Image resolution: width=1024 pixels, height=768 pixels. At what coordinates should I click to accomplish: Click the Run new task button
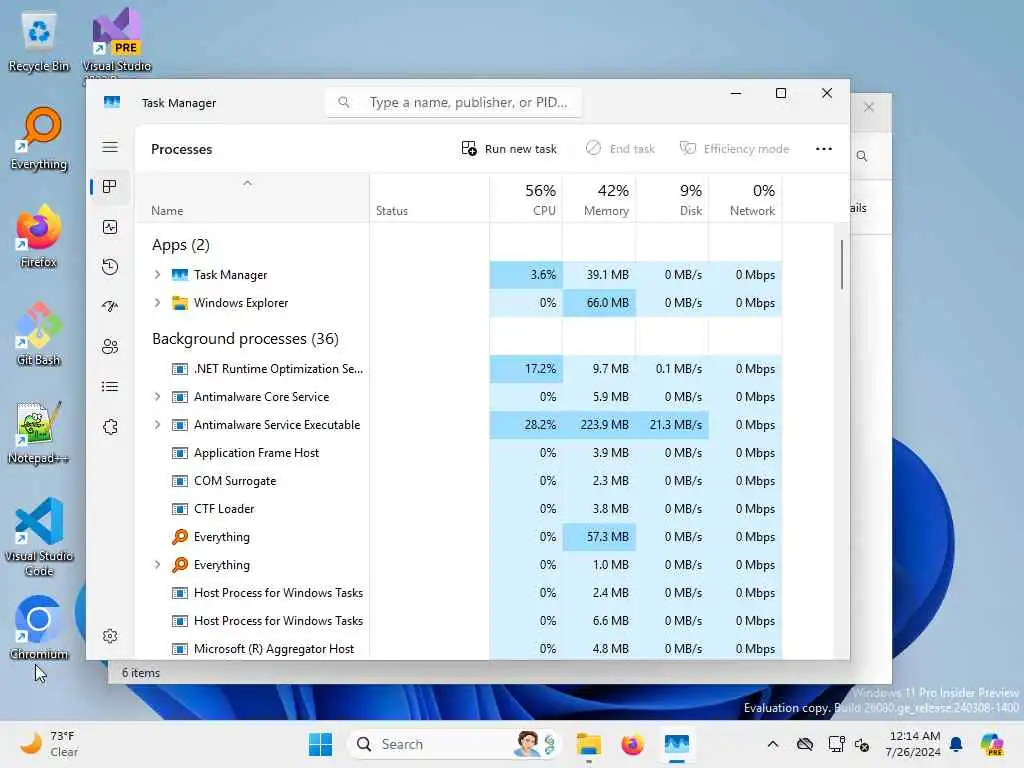point(509,149)
